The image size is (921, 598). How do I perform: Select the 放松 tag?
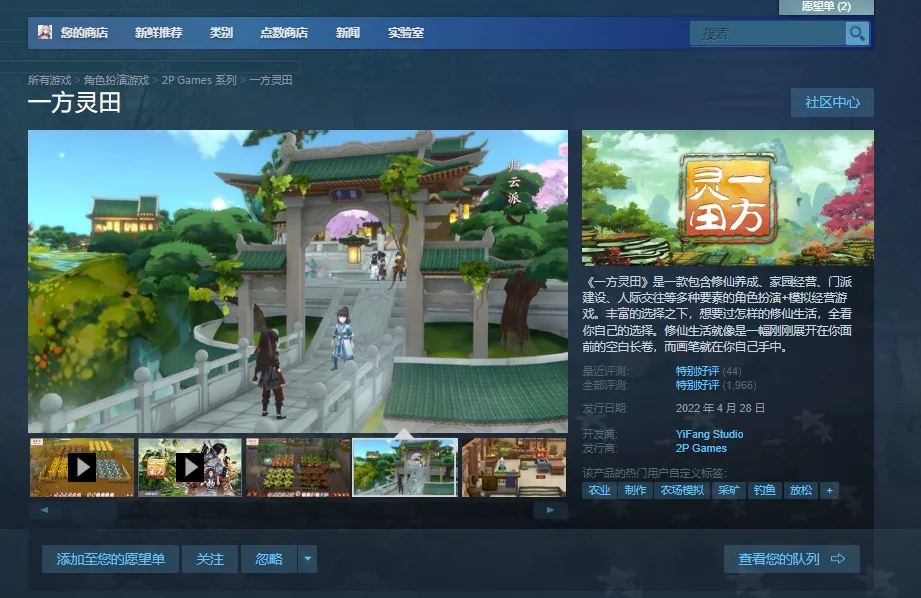801,491
